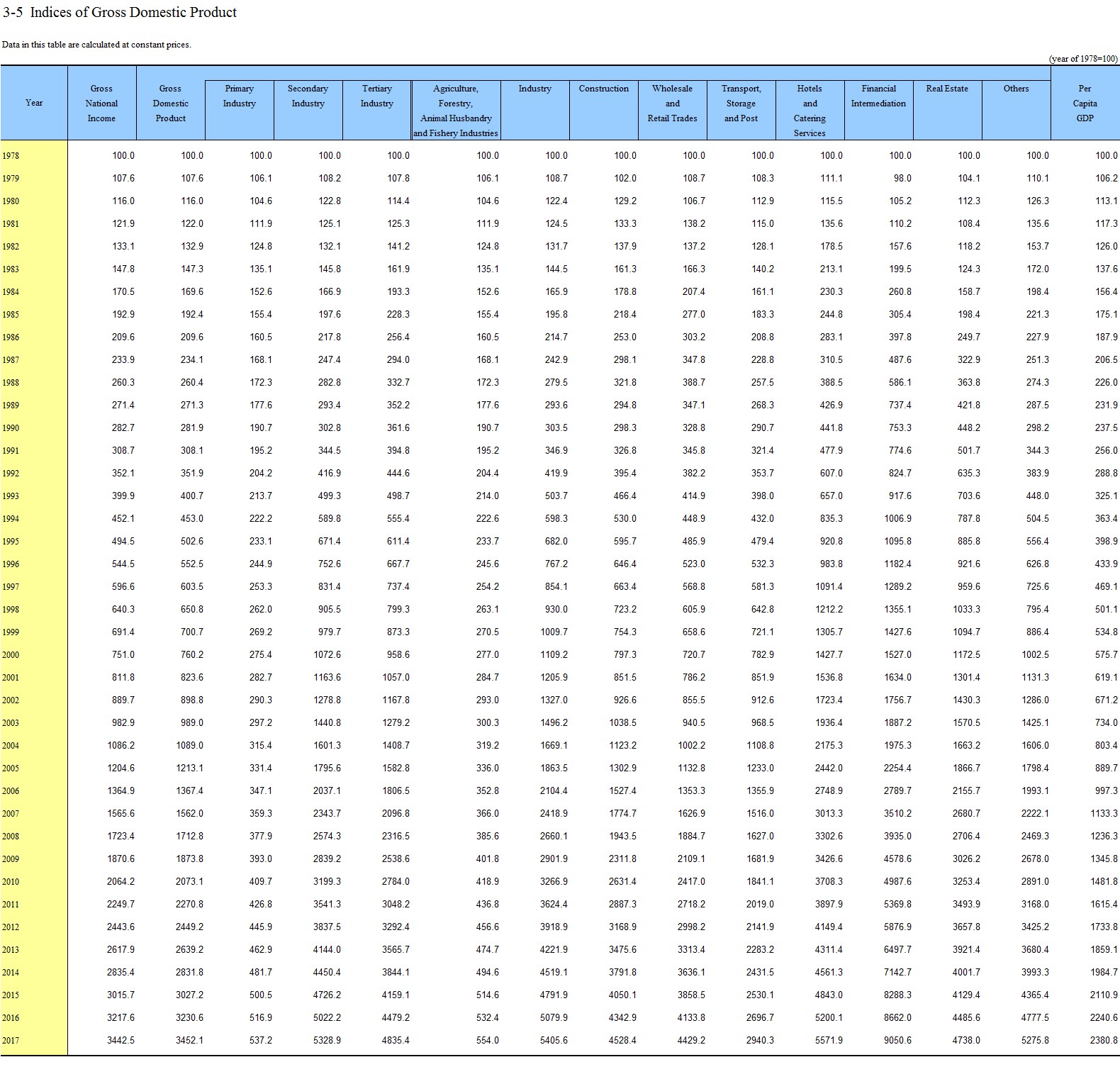Click the 1988 Per Capita GDP value 226.0
Image resolution: width=1120 pixels, height=1079 pixels.
(1106, 382)
